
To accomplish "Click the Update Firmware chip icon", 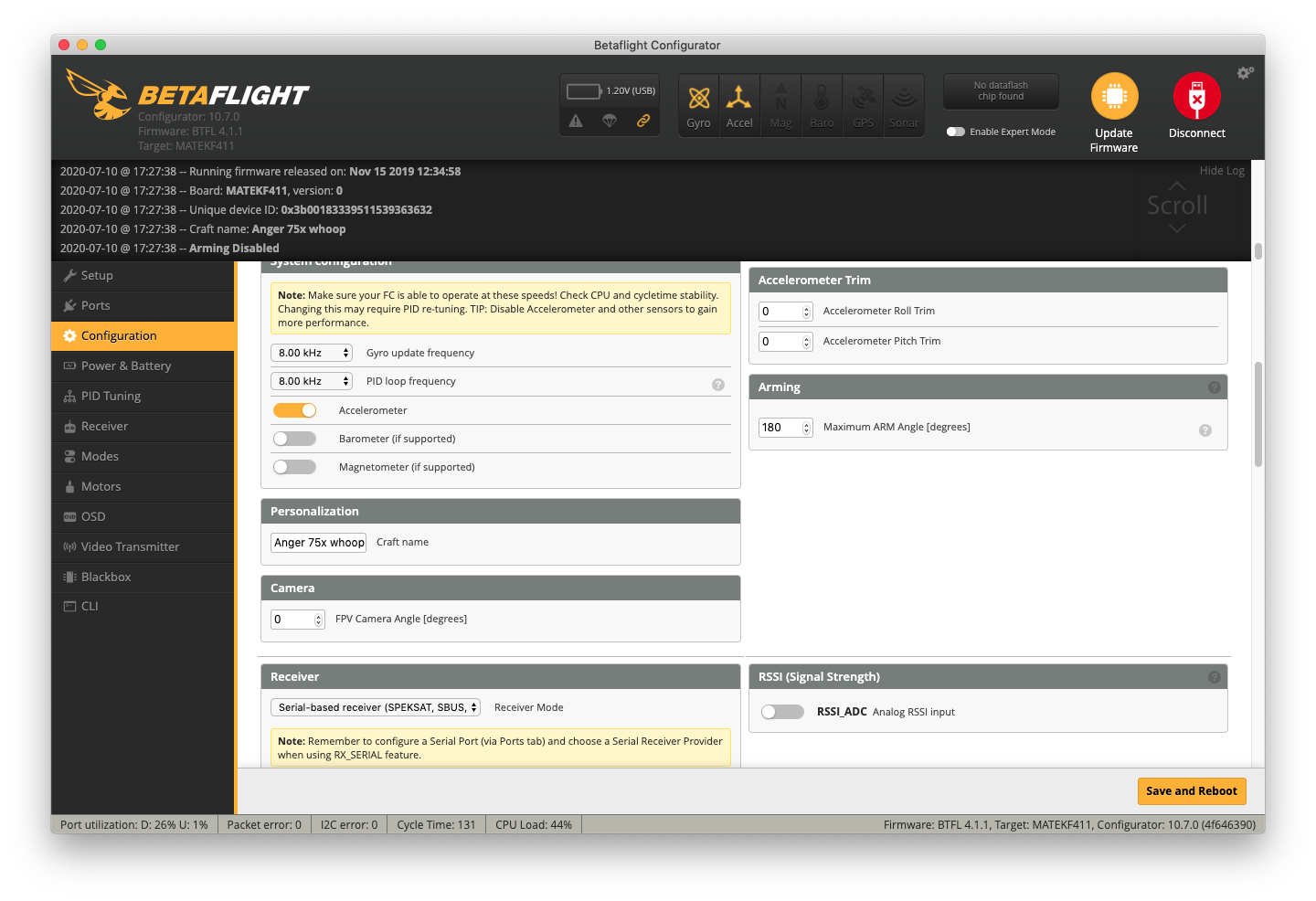I will click(1114, 96).
